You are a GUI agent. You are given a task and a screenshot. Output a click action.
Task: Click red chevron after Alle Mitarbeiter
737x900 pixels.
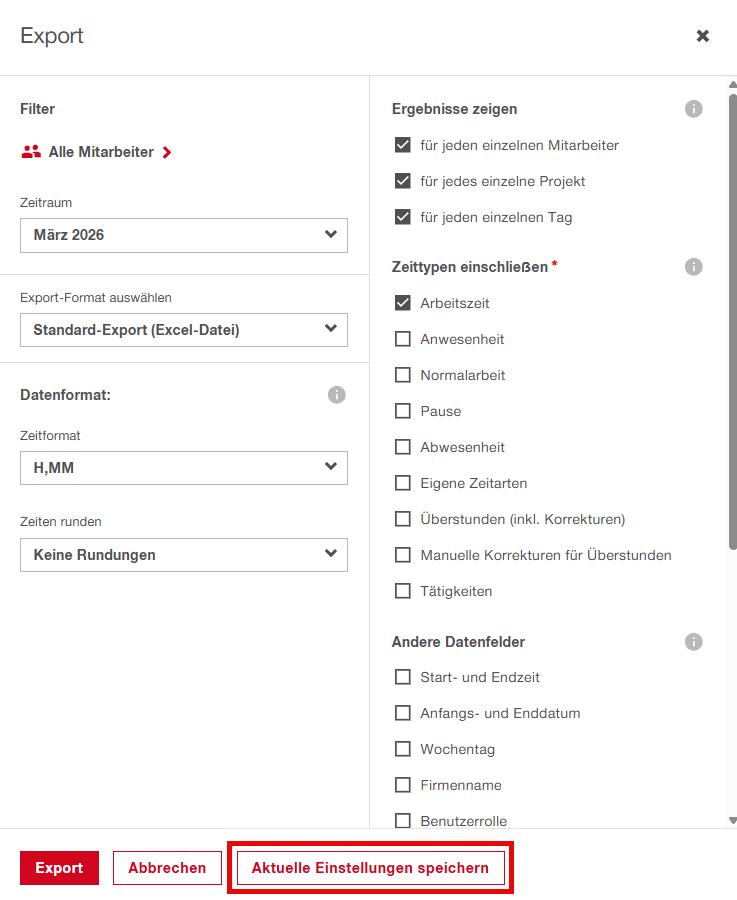[167, 152]
